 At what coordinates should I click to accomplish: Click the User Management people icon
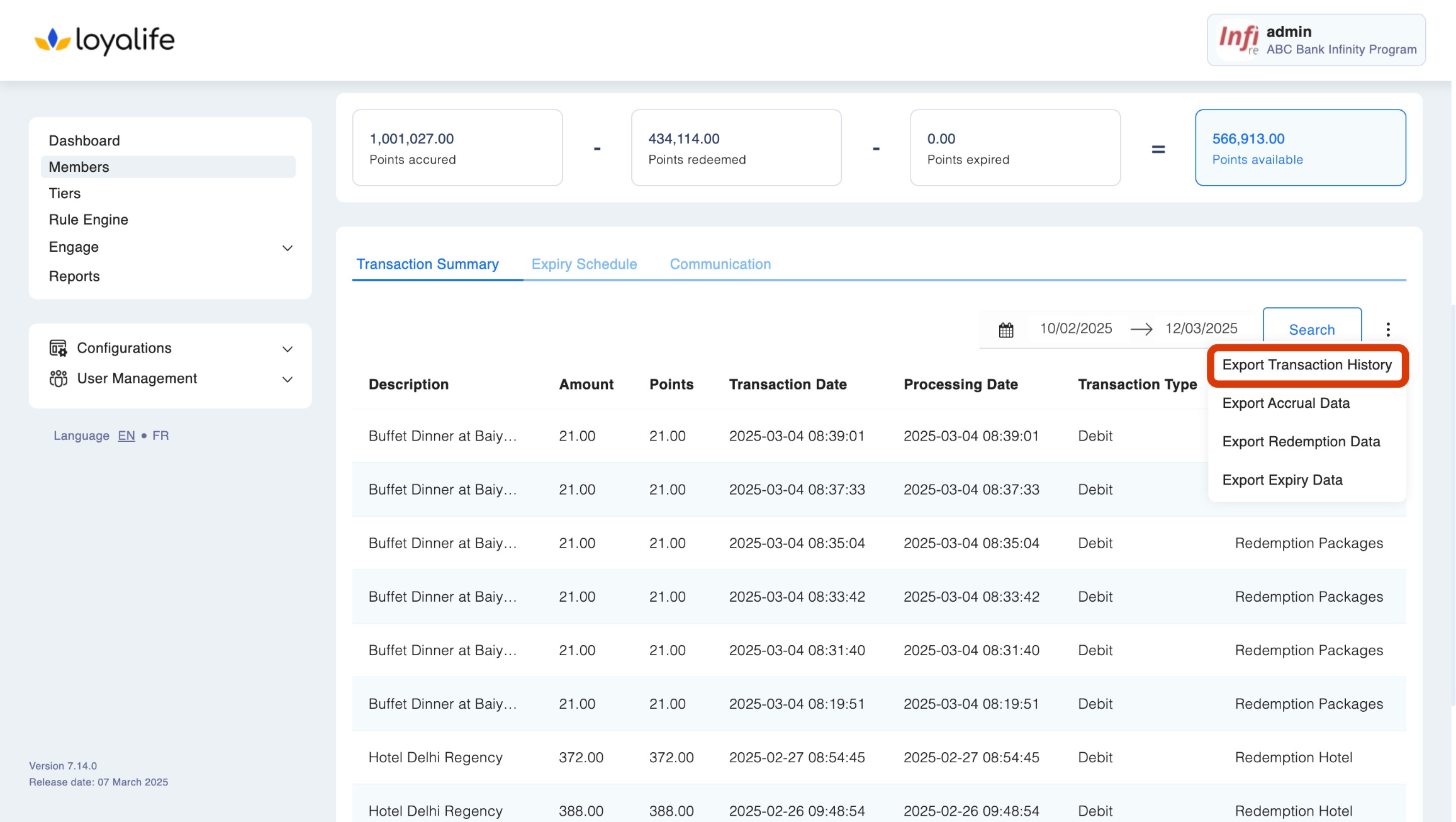(58, 378)
